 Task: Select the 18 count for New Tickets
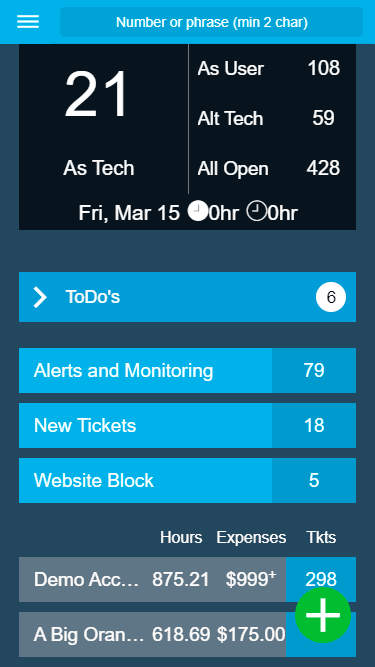click(x=314, y=425)
